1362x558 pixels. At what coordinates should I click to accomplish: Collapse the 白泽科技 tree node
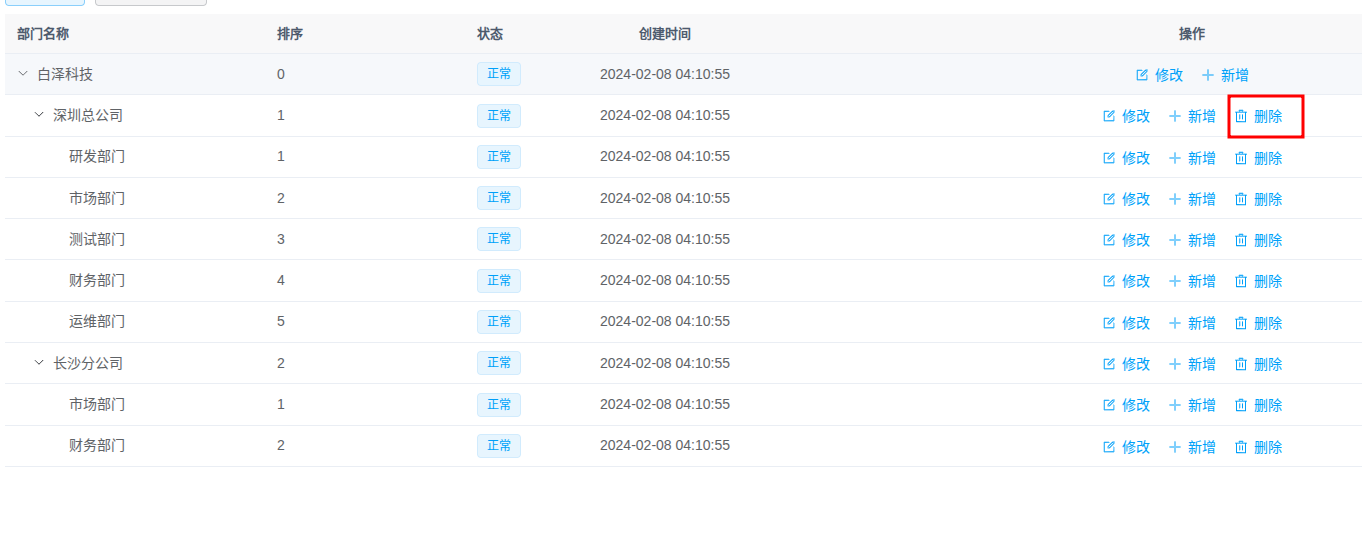[23, 74]
